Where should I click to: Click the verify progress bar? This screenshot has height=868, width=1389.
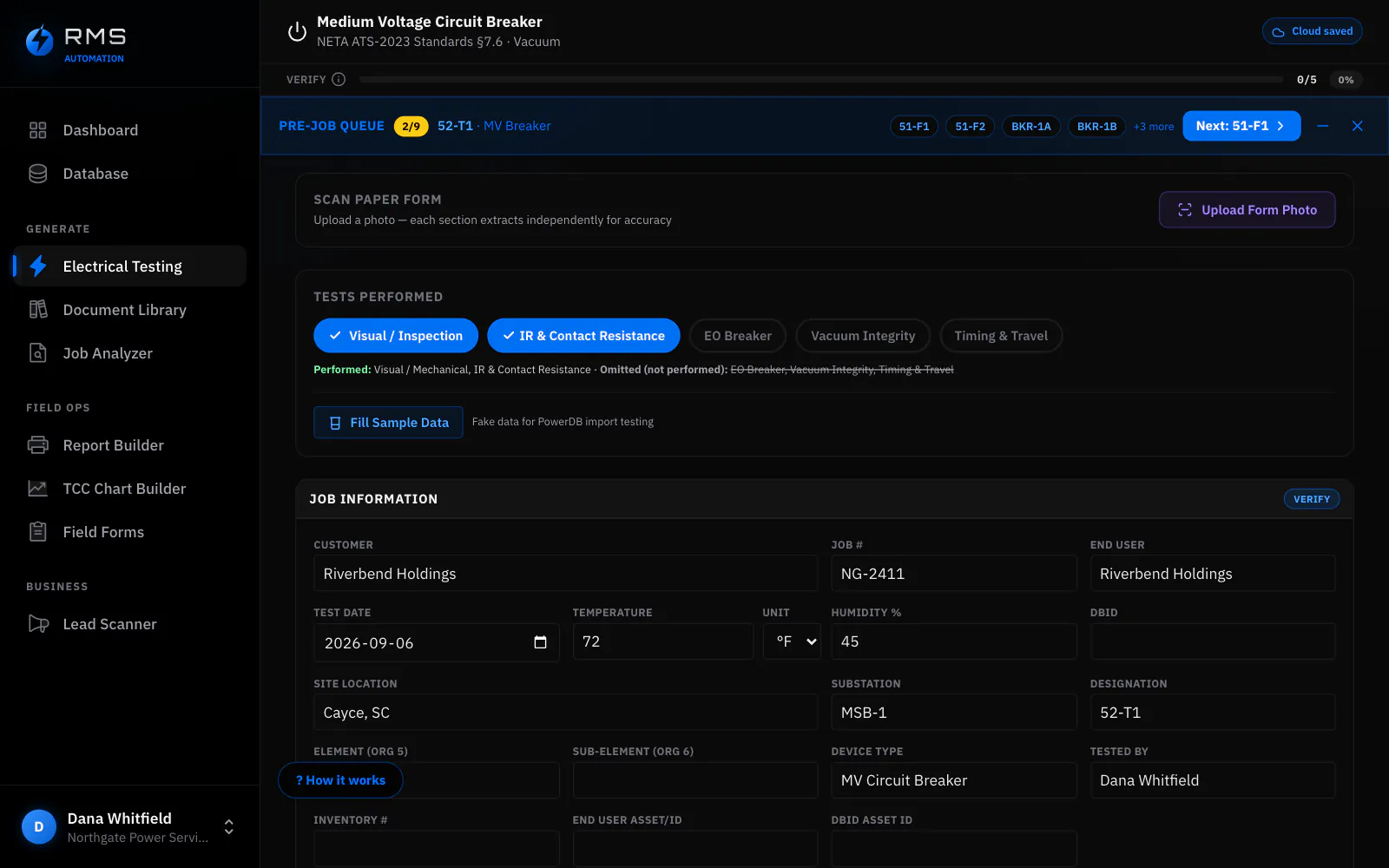[x=821, y=79]
